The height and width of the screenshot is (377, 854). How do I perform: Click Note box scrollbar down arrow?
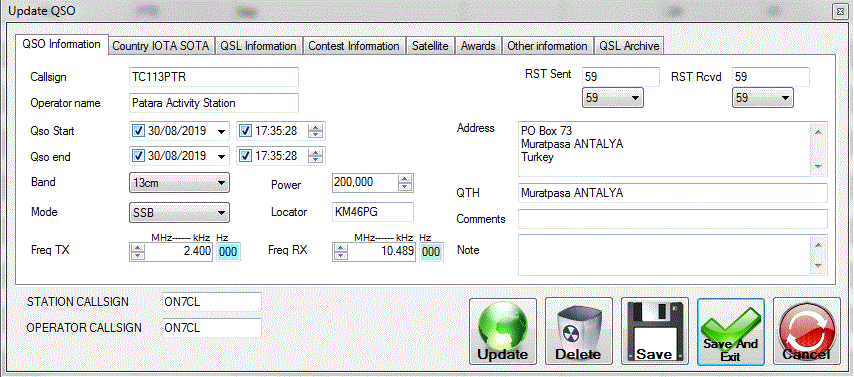point(819,266)
